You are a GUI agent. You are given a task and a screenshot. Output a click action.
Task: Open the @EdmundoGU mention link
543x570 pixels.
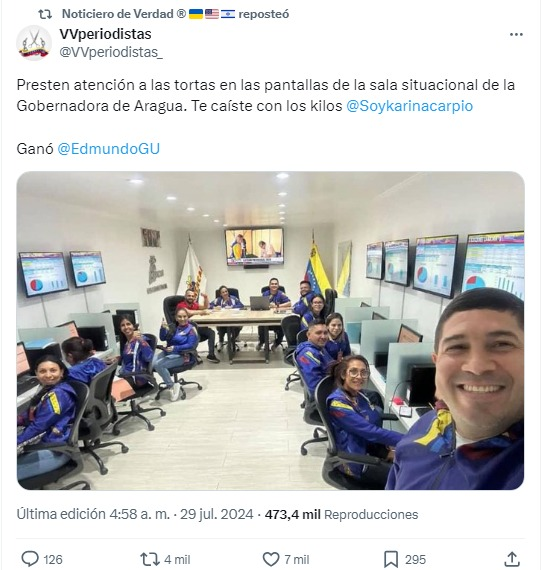(109, 149)
